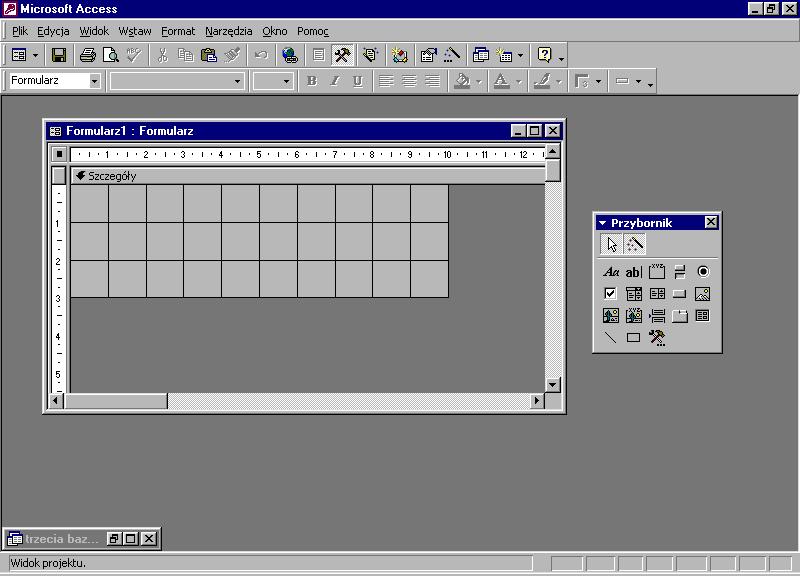This screenshot has height=576, width=800.
Task: Choose the Image control tool
Action: click(x=703, y=294)
